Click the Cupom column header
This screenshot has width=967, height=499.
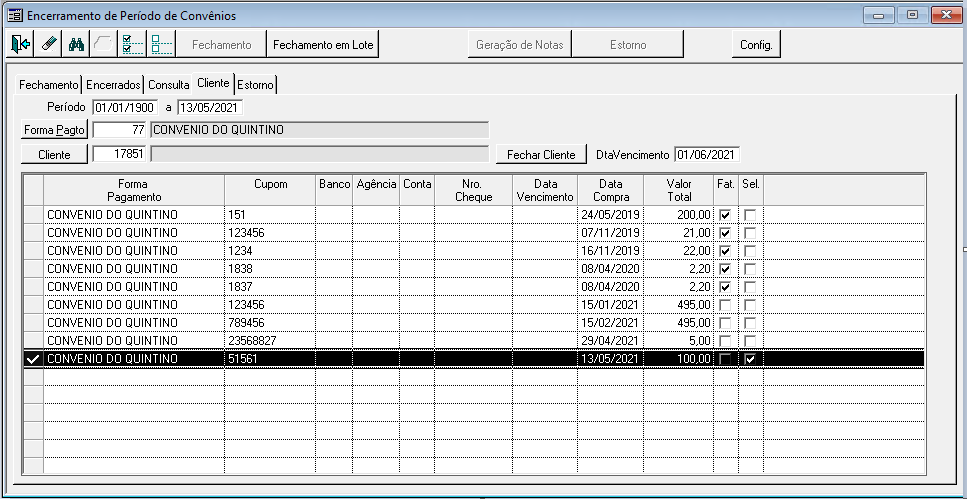point(270,191)
